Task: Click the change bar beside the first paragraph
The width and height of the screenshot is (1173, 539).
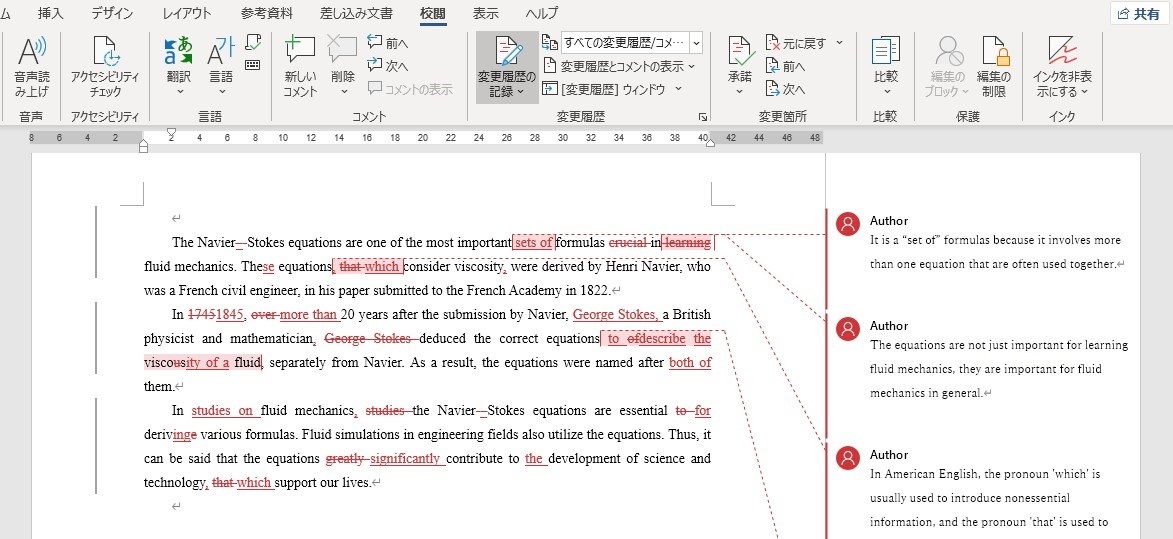Action: click(x=96, y=242)
